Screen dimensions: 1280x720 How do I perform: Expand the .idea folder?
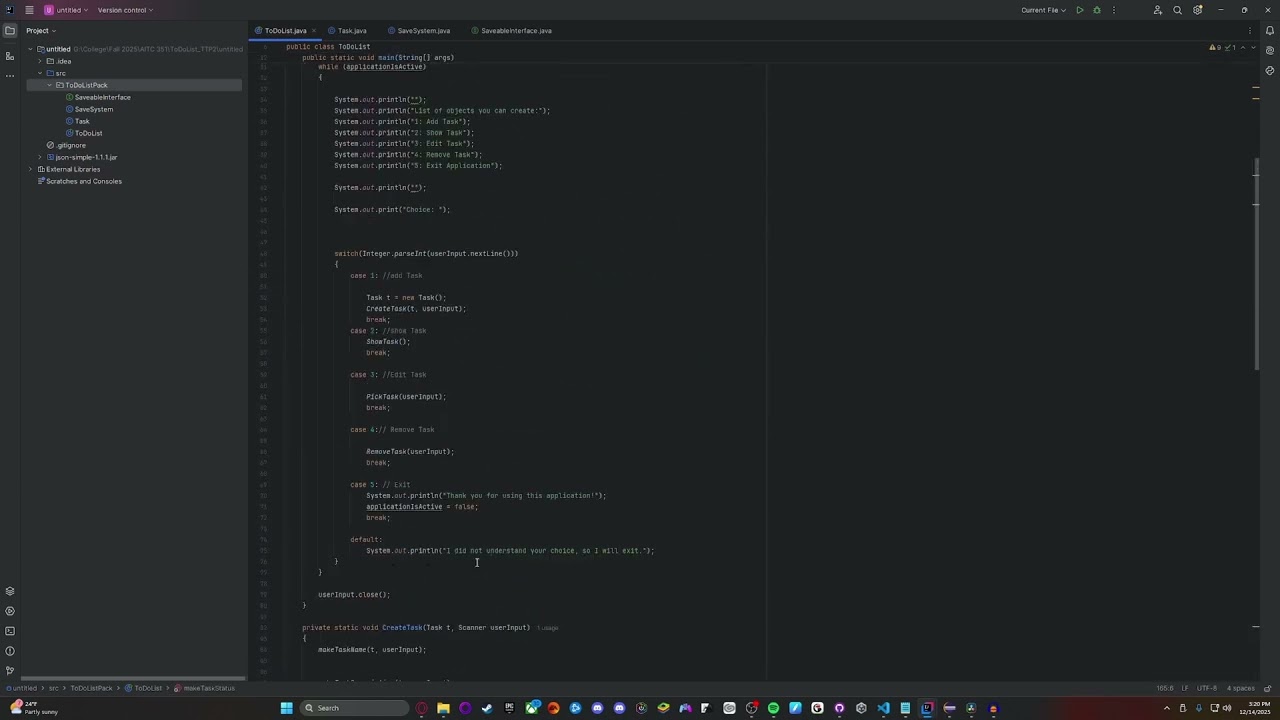tap(39, 61)
